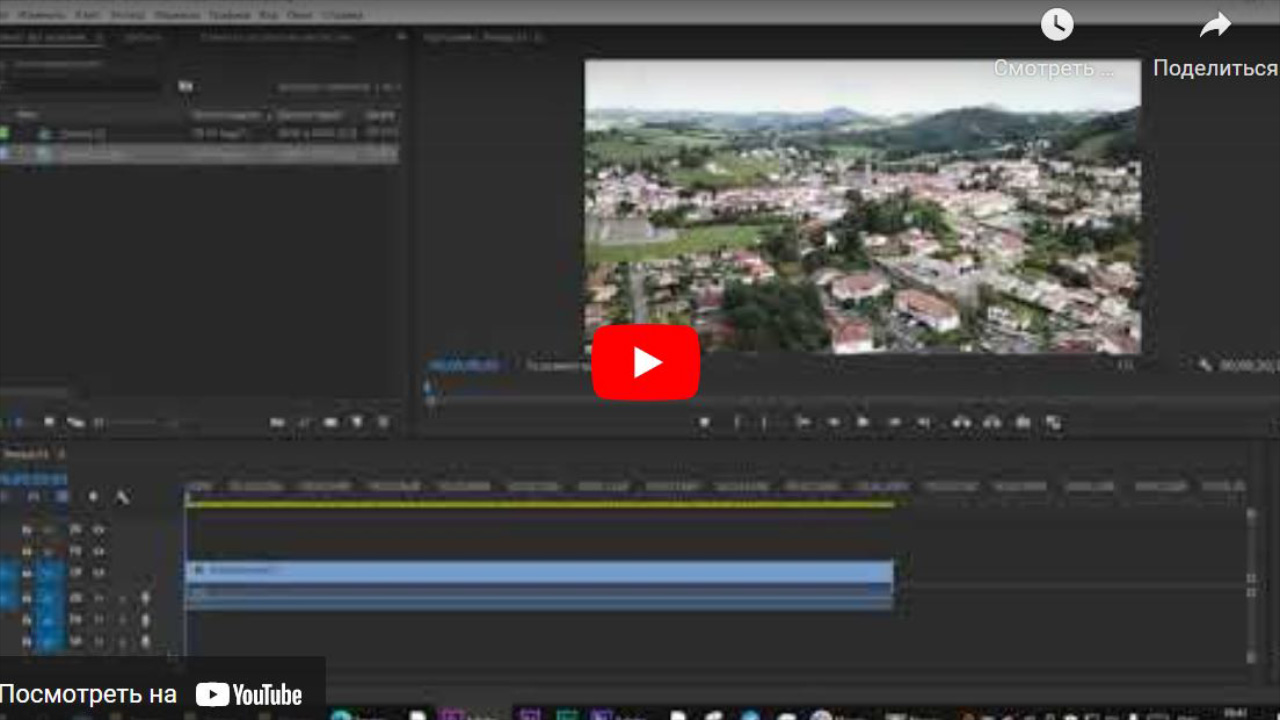The image size is (1280, 720).
Task: Click the Поделиться share arrow
Action: click(1215, 25)
